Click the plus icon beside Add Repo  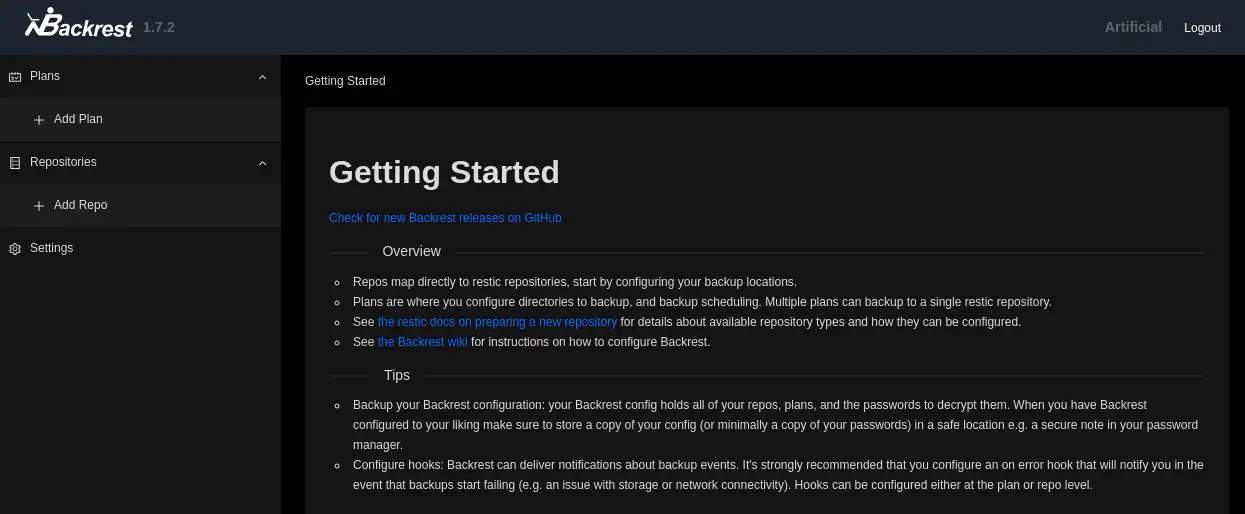[x=39, y=206]
